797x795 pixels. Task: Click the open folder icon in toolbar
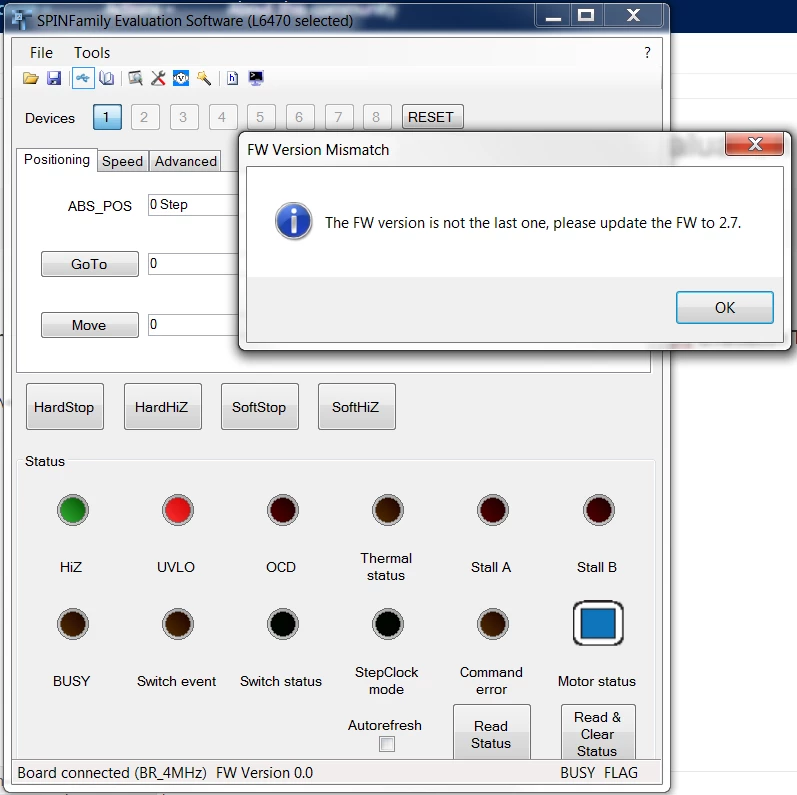click(31, 78)
